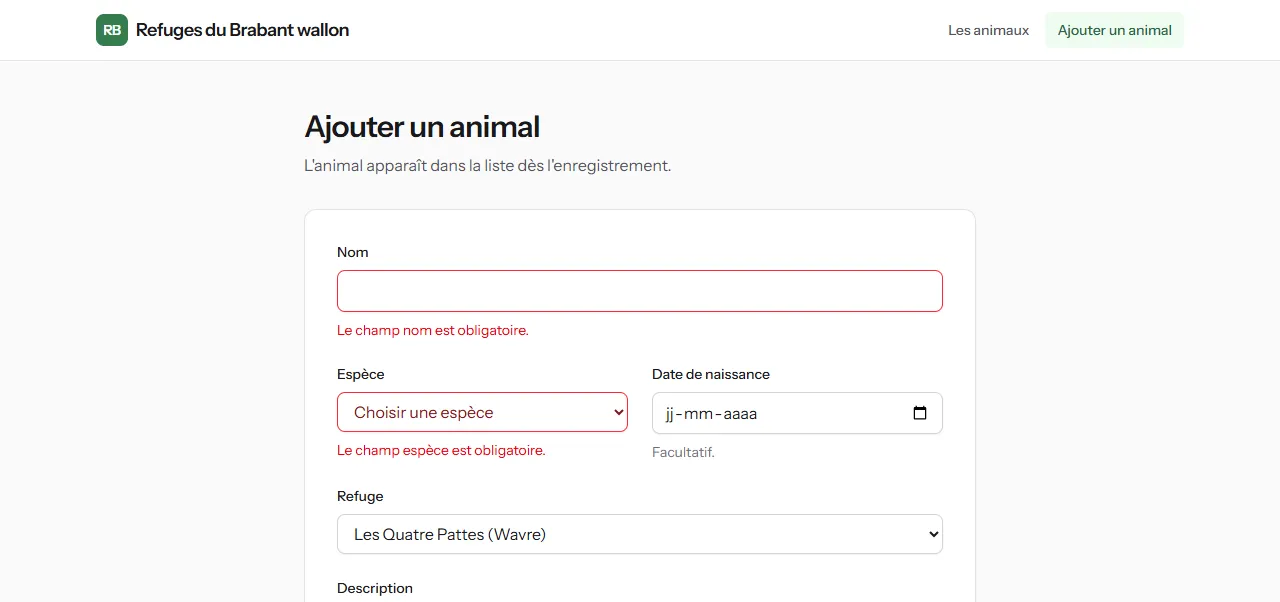Open the date picker calendar icon
Image resolution: width=1280 pixels, height=602 pixels.
920,413
